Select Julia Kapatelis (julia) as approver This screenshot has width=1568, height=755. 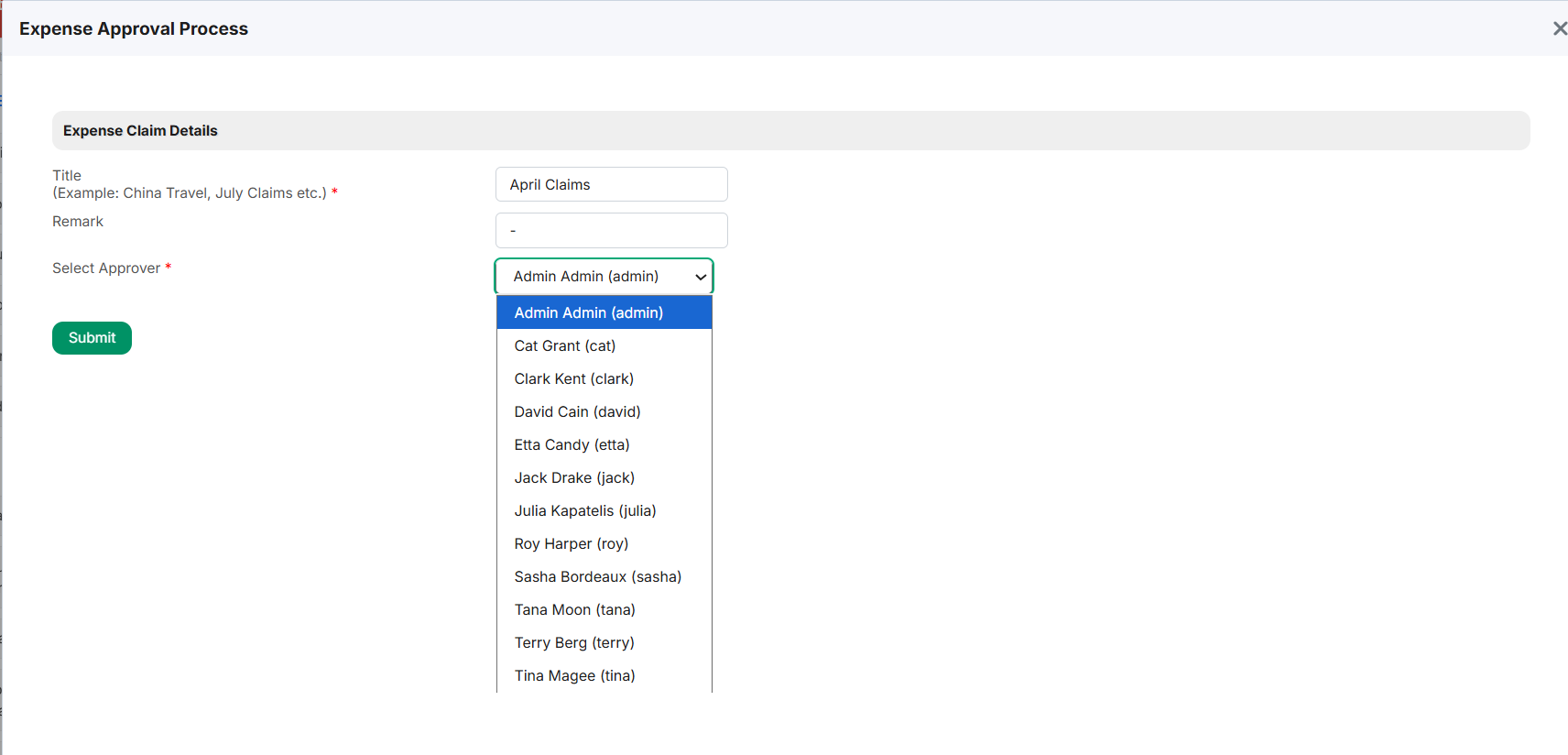(604, 510)
